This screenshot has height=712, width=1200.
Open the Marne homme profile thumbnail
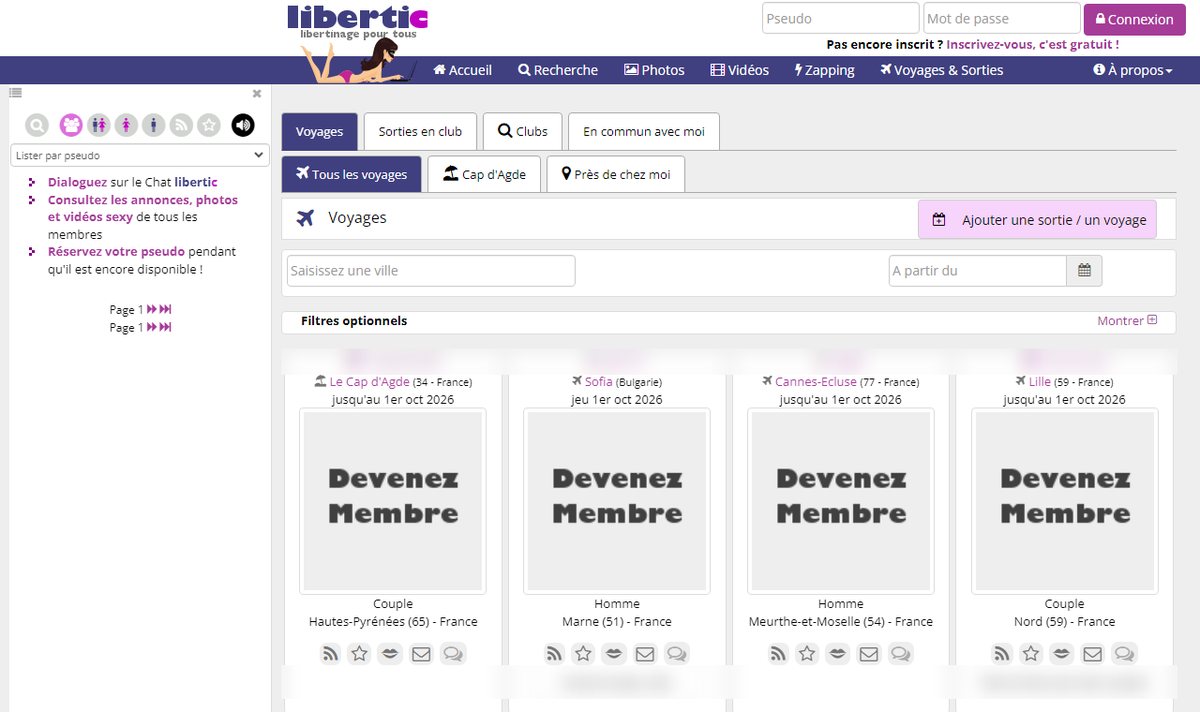click(617, 501)
